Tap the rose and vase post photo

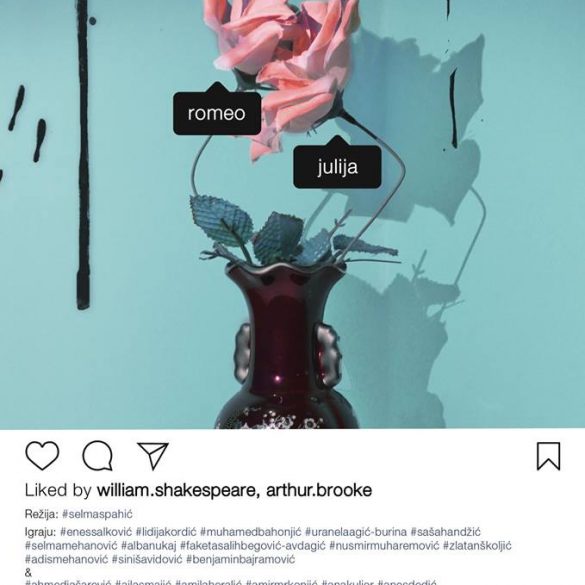[292, 215]
